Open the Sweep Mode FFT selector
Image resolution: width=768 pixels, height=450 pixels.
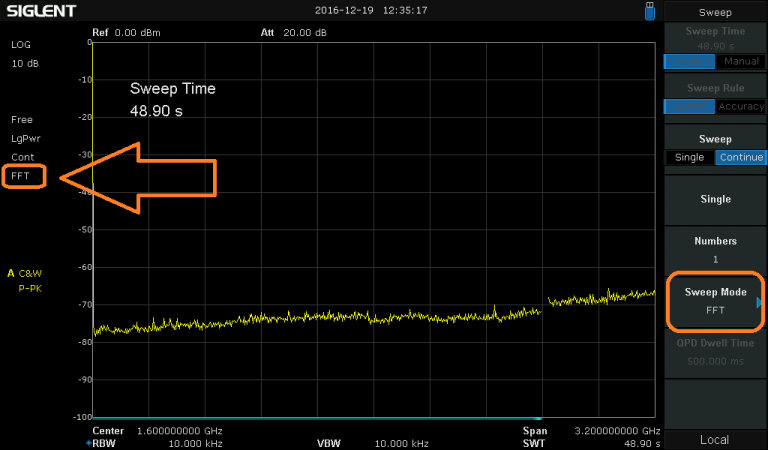pos(714,301)
